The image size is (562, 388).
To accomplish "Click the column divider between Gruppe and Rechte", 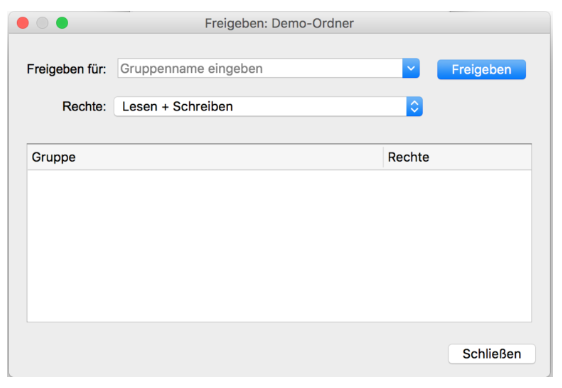I will click(x=384, y=157).
